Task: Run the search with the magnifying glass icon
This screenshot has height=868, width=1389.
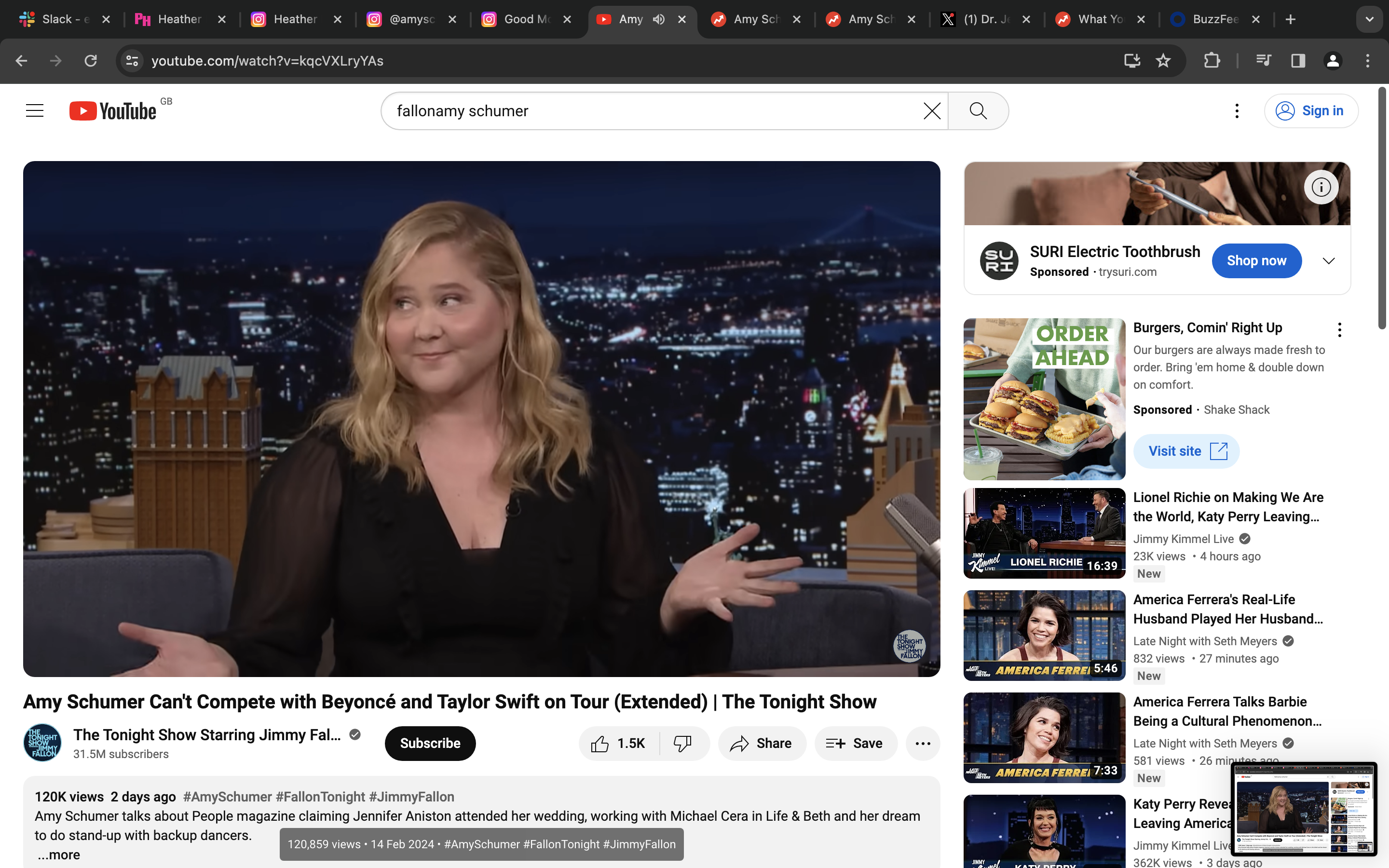Action: coord(978,110)
